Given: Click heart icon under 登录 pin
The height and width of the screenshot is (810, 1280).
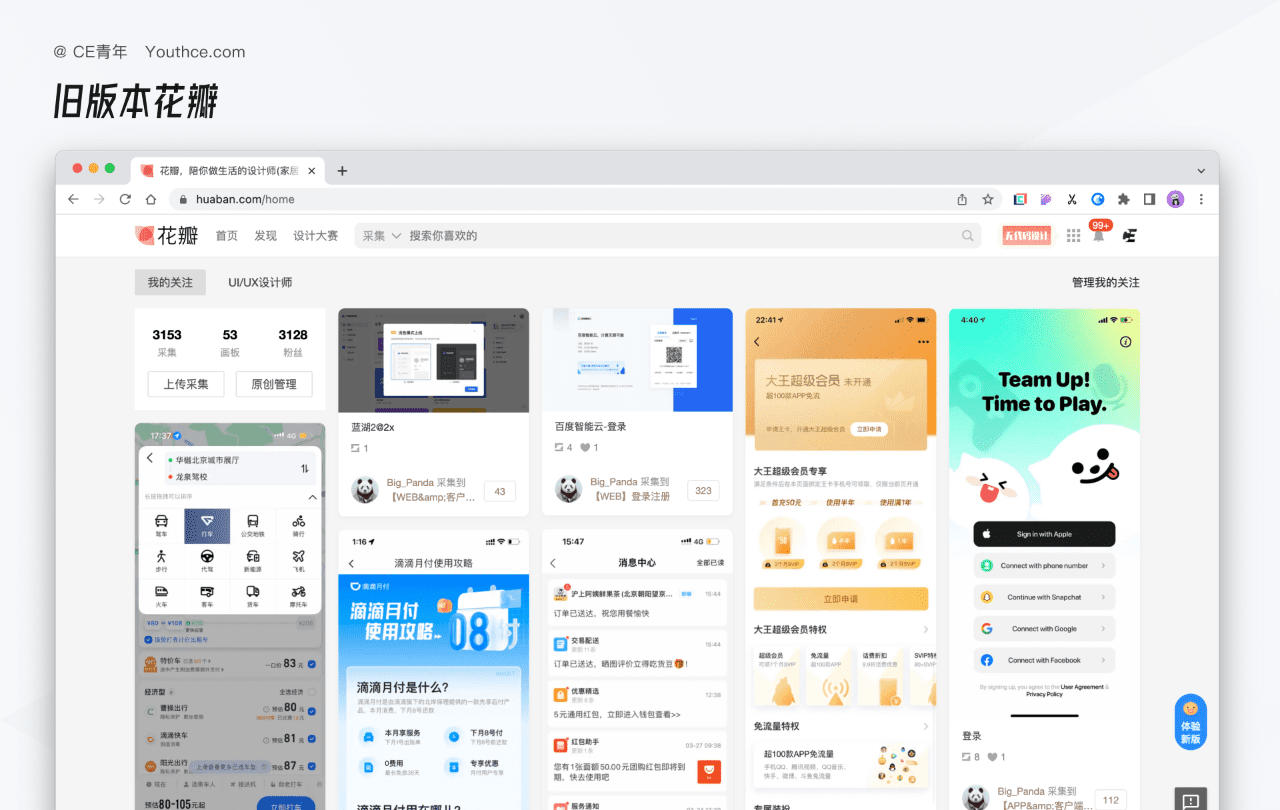Looking at the screenshot, I should (992, 757).
